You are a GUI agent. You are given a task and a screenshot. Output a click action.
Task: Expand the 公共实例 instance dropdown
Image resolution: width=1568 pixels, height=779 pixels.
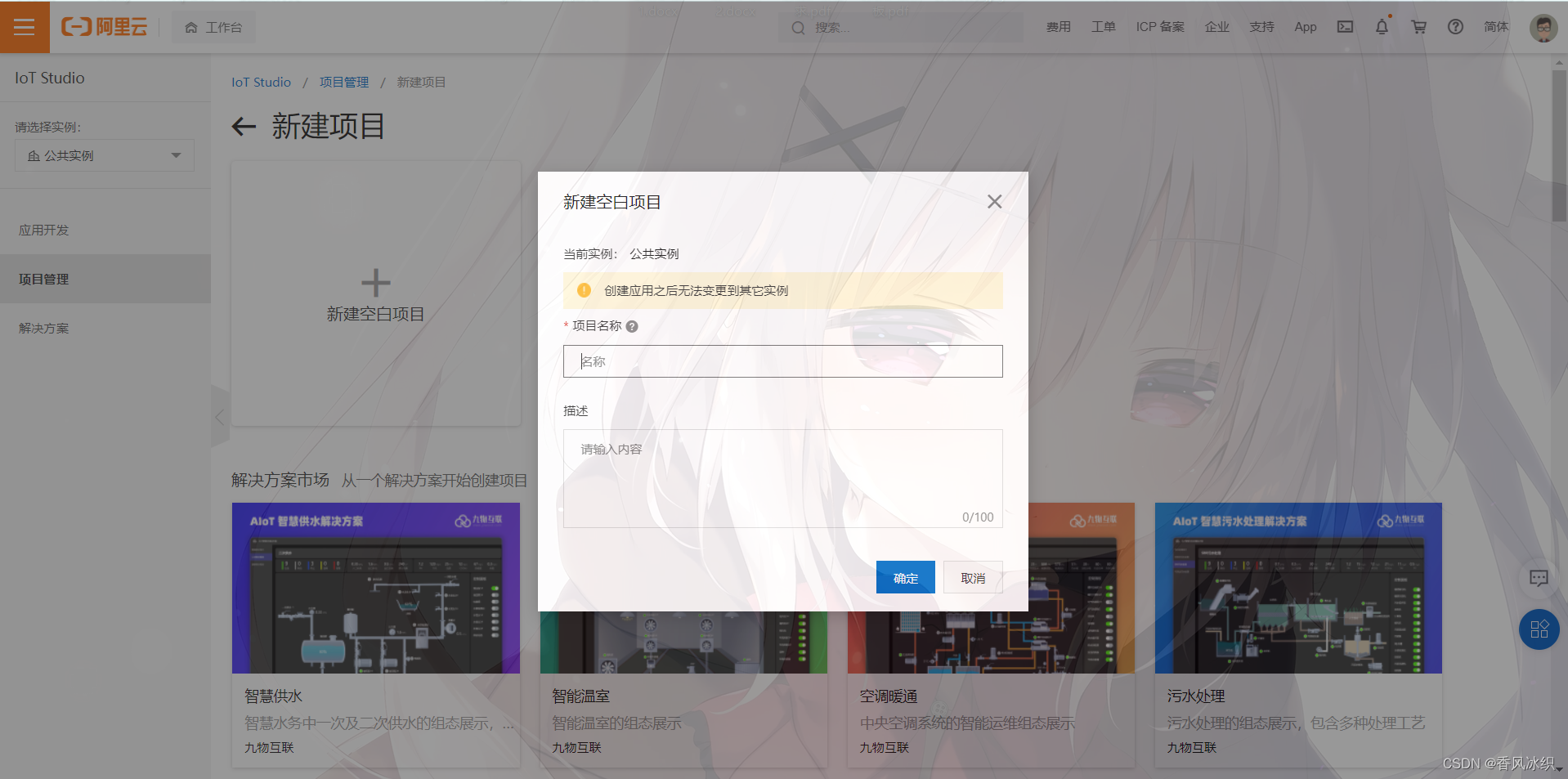click(105, 155)
